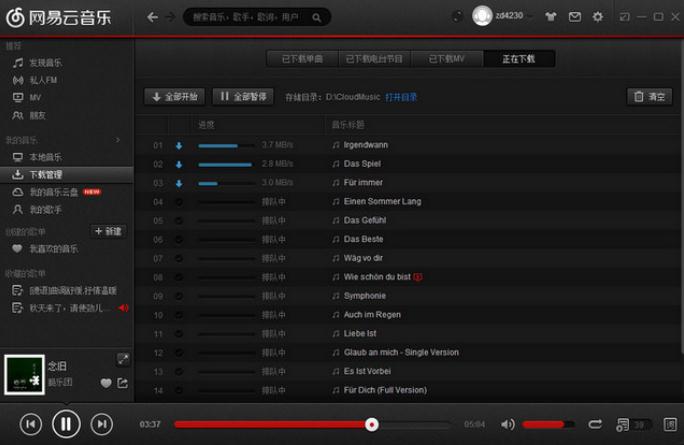The height and width of the screenshot is (445, 684).
Task: Click queue icon for Das Gefühl
Action: (179, 221)
